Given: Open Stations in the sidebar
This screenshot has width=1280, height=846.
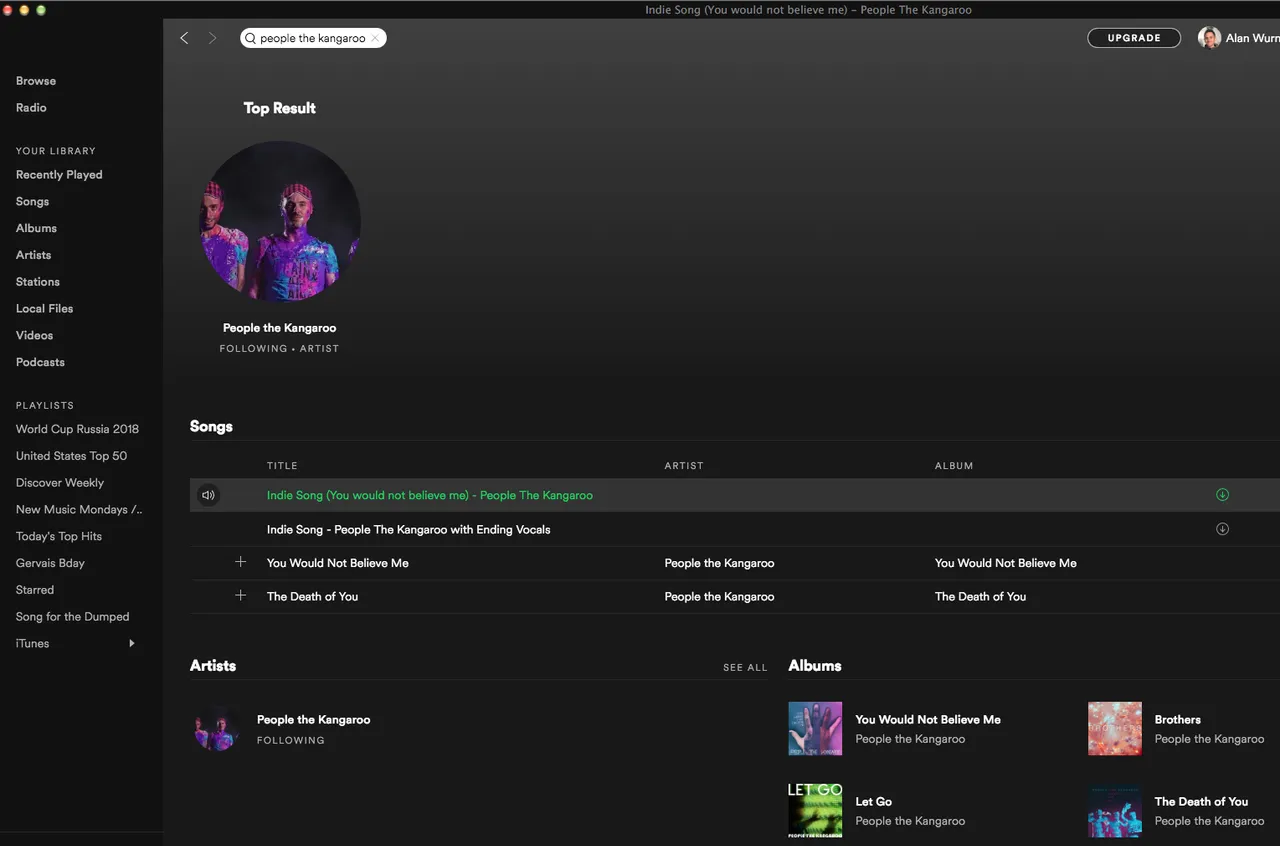Looking at the screenshot, I should 38,282.
